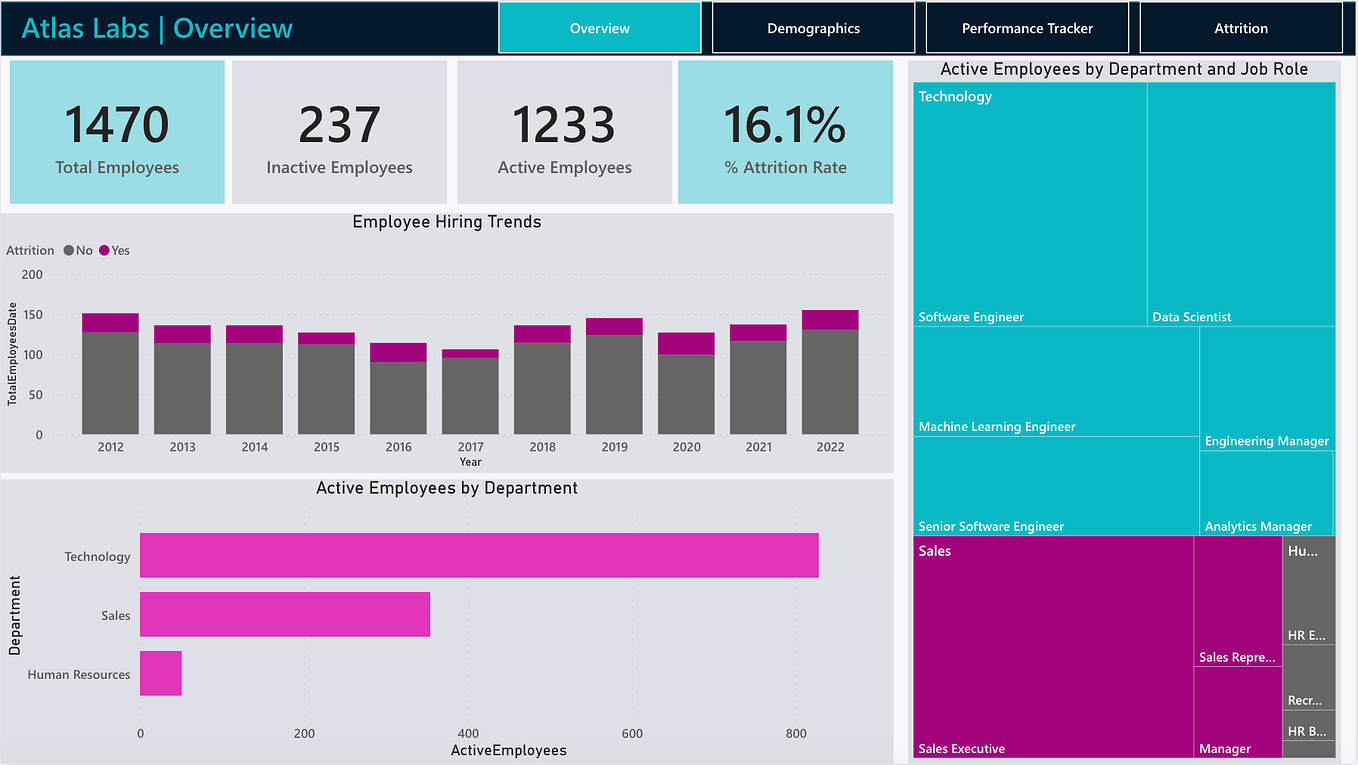Viewport: 1358px width, 765px height.
Task: Click the 2022 hiring trends bar
Action: (x=830, y=370)
